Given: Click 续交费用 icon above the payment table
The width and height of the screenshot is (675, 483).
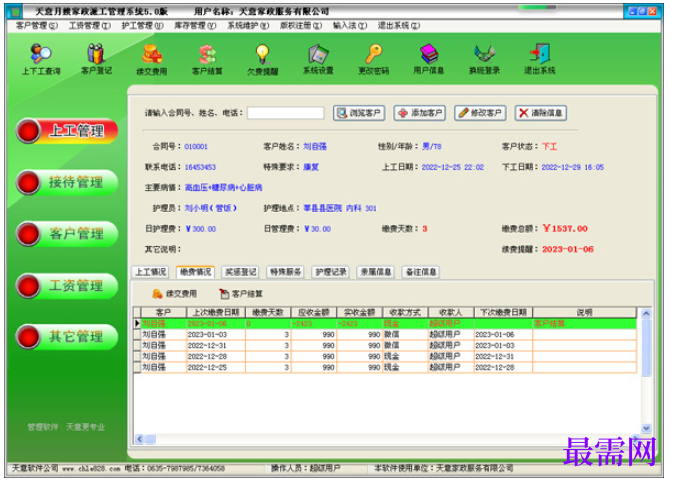Looking at the screenshot, I should coord(174,294).
